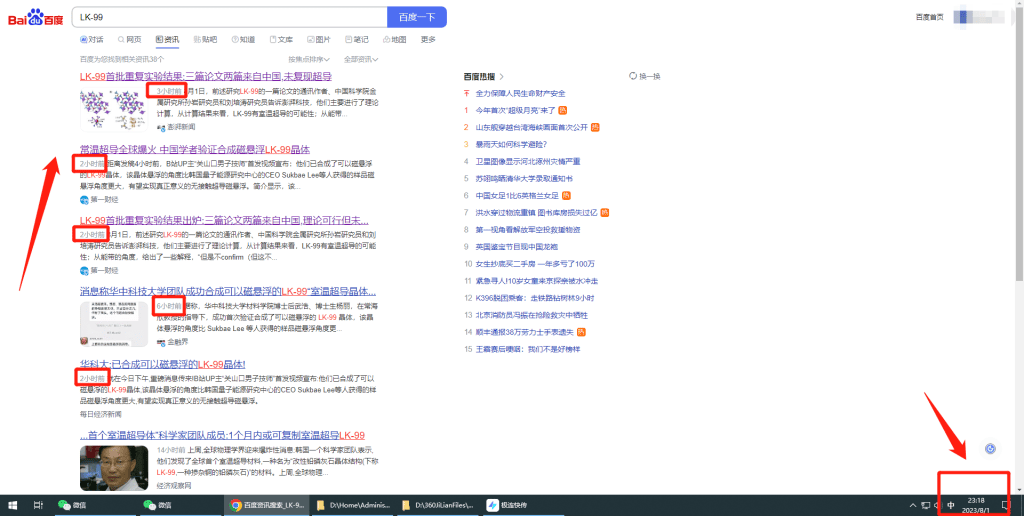Click the 百度一下 search button
Viewport: 1024px width, 516px height.
417,17
